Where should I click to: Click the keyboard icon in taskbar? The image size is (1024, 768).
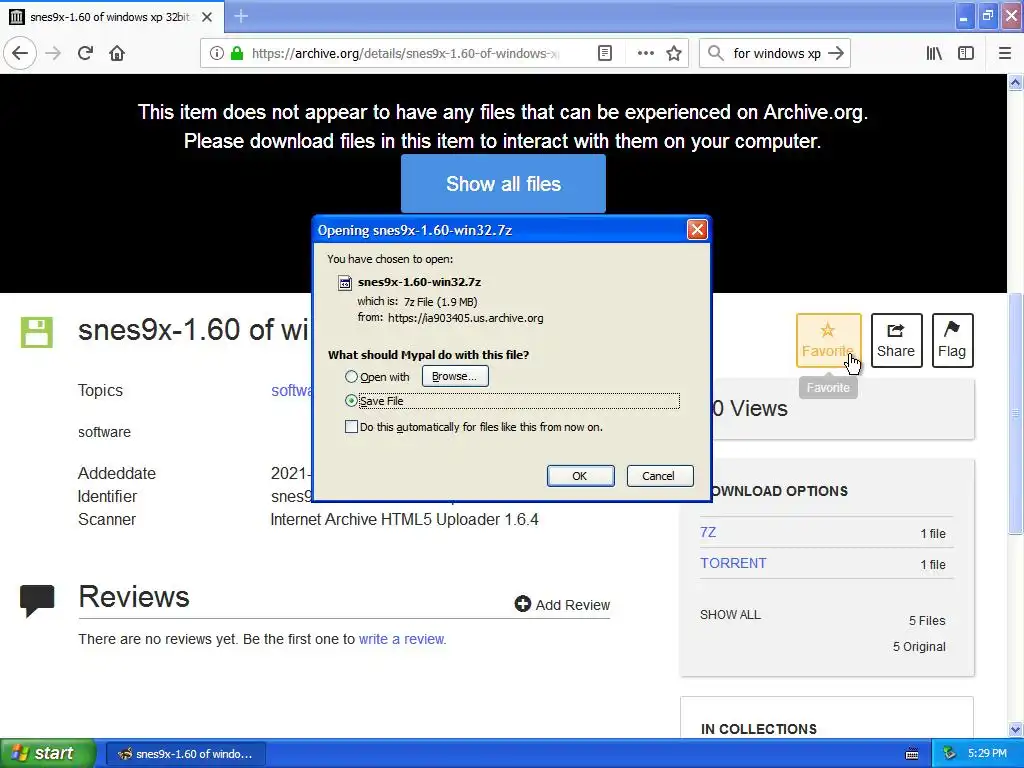click(x=912, y=754)
